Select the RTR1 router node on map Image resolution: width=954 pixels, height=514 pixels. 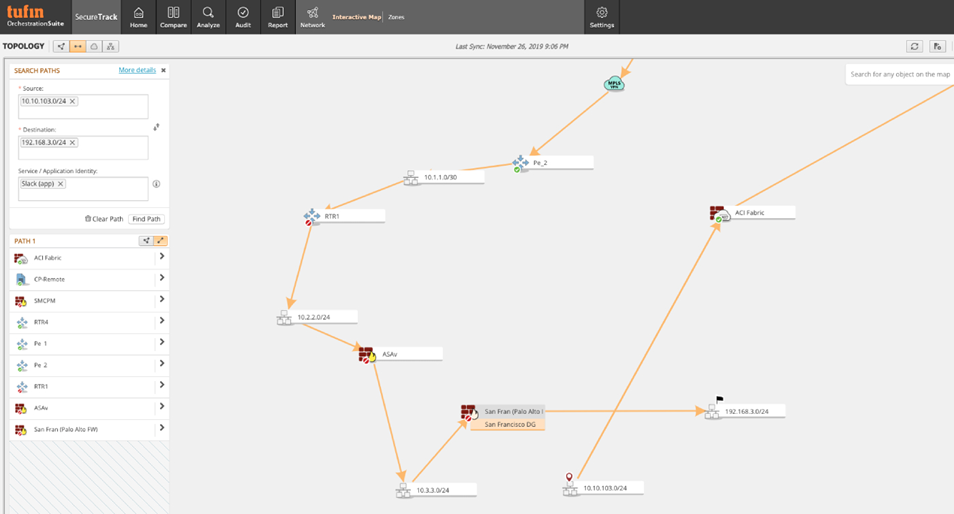pos(344,216)
